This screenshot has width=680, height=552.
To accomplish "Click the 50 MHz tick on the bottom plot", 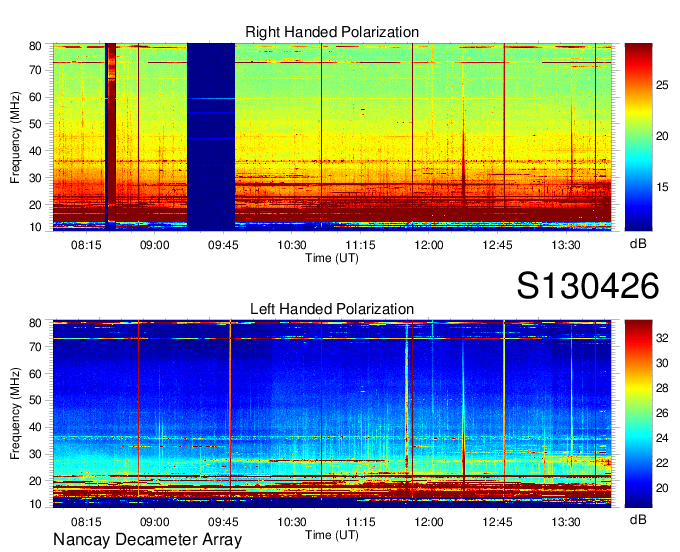I will click(35, 400).
